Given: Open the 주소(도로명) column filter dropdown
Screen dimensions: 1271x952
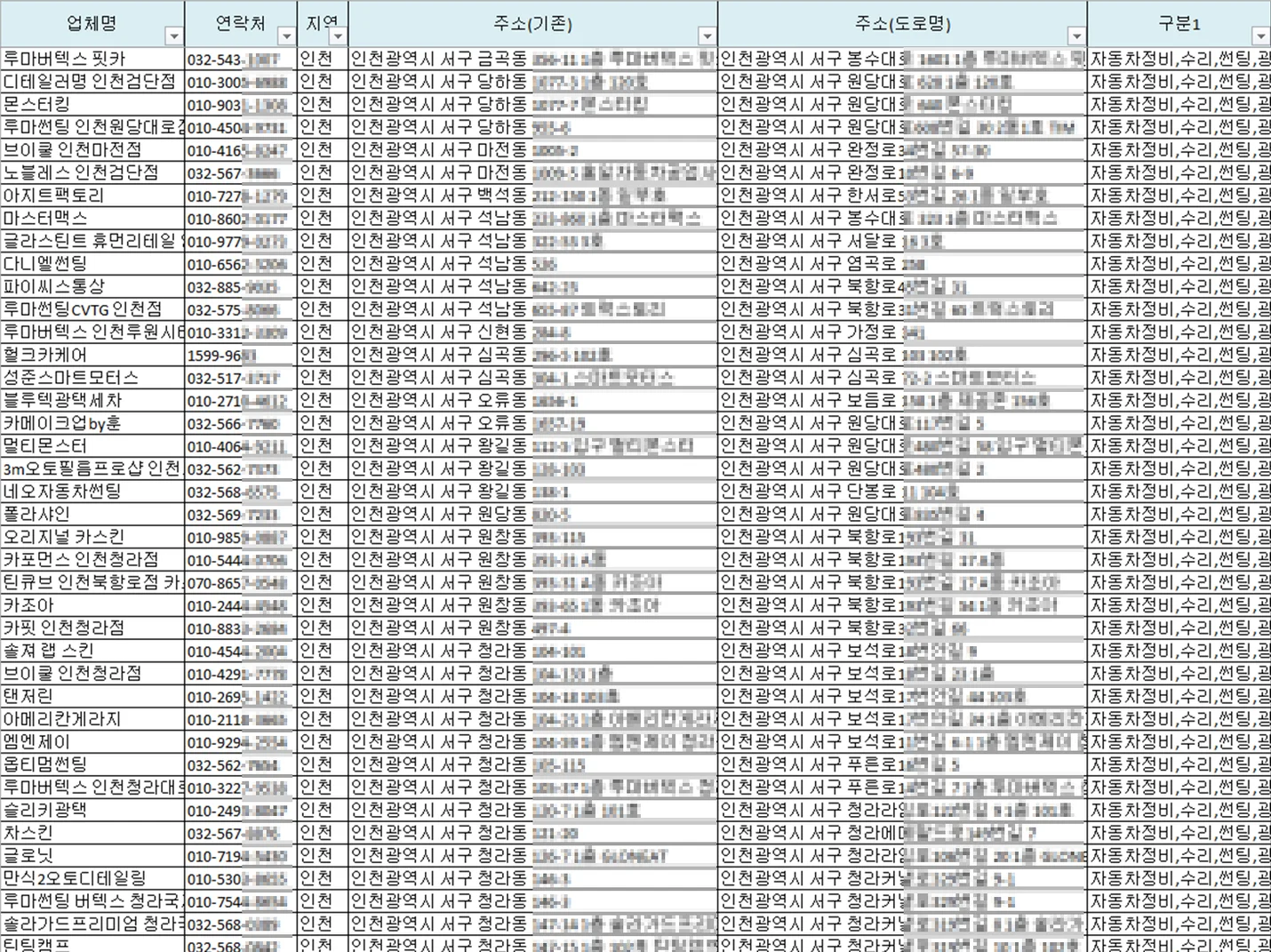Looking at the screenshot, I should click(1076, 36).
